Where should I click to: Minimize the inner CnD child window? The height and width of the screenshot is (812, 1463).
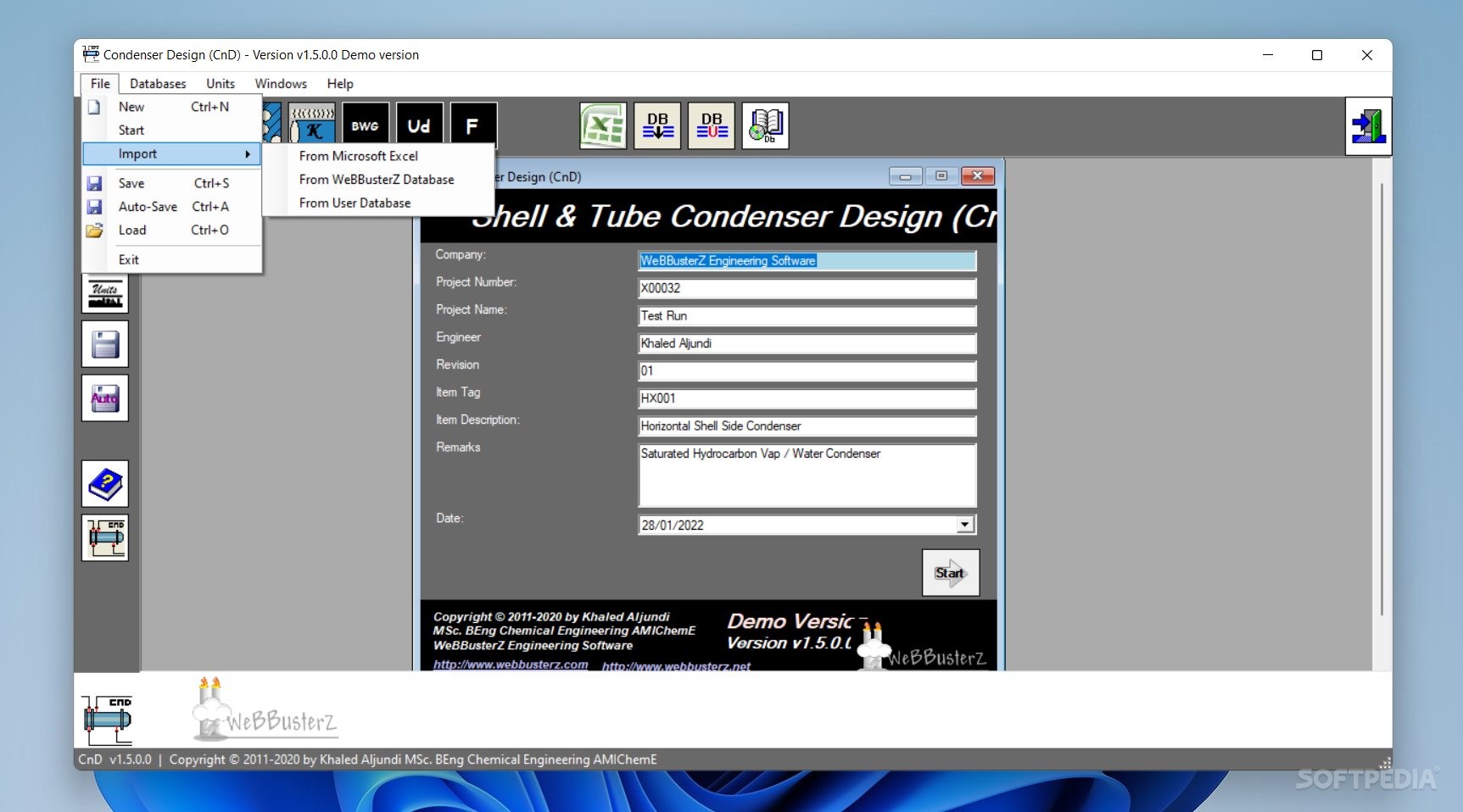pos(906,176)
